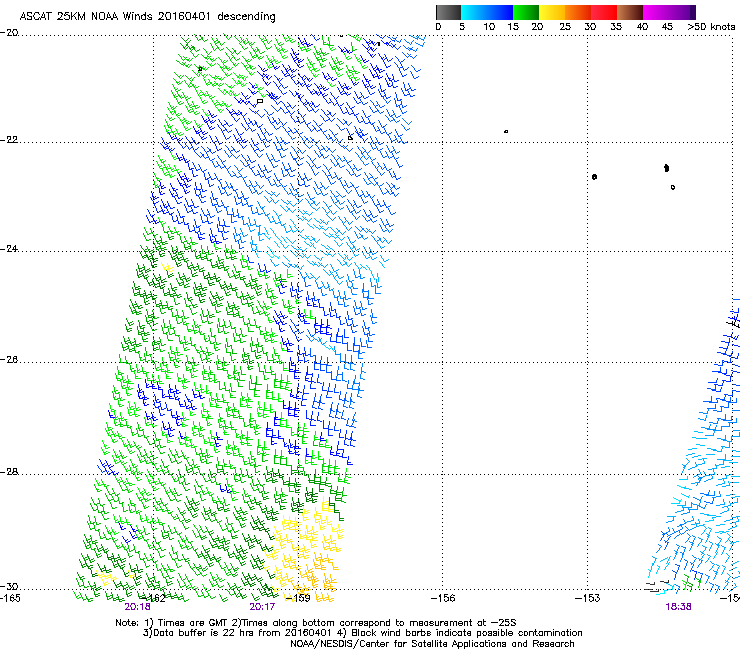Click the legend label '25'

click(x=565, y=27)
